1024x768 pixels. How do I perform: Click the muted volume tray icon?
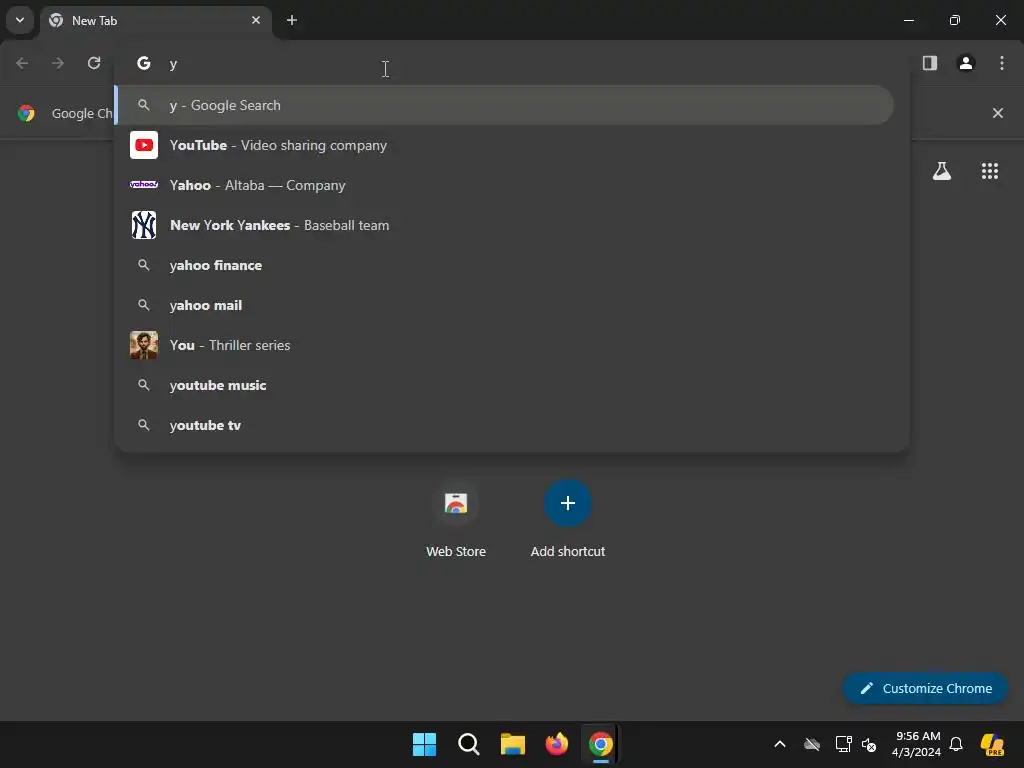tap(869, 744)
